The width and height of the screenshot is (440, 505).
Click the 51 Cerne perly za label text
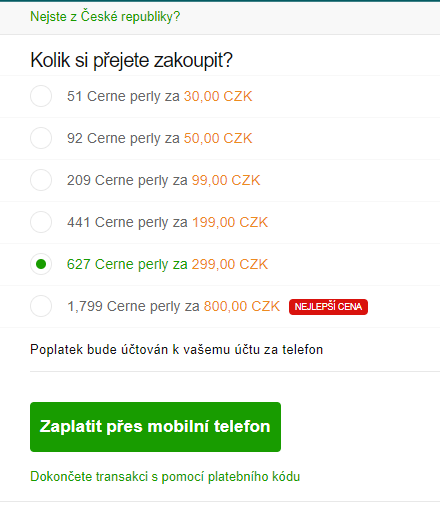123,97
